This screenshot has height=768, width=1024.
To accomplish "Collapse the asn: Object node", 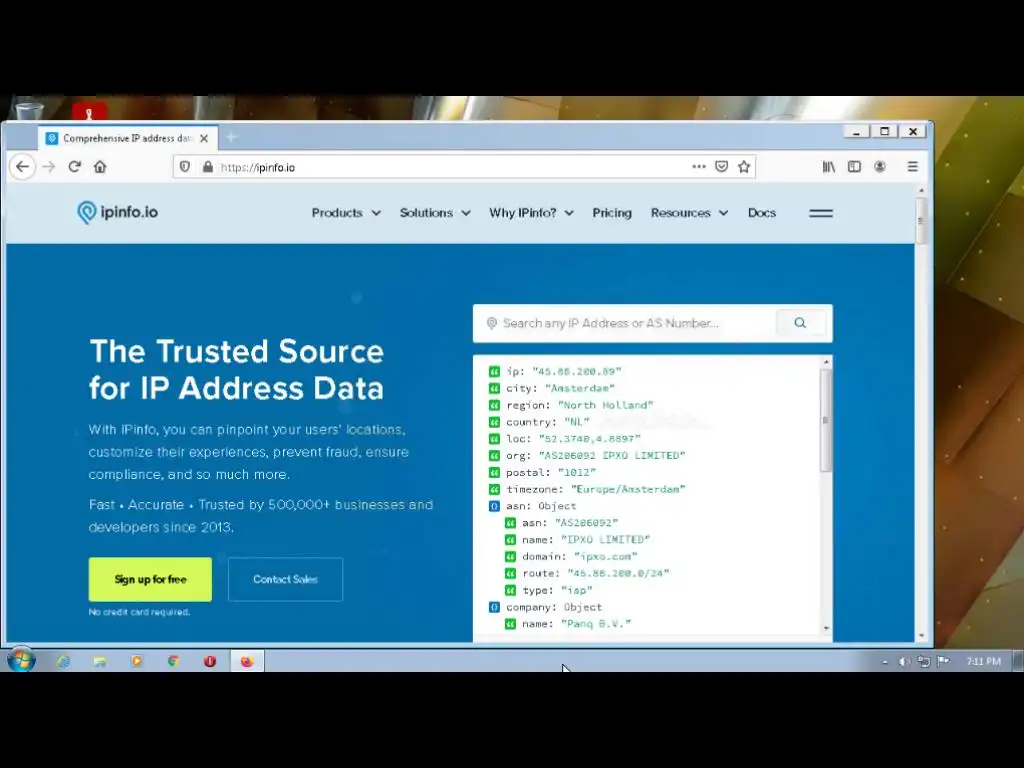I will pos(494,506).
